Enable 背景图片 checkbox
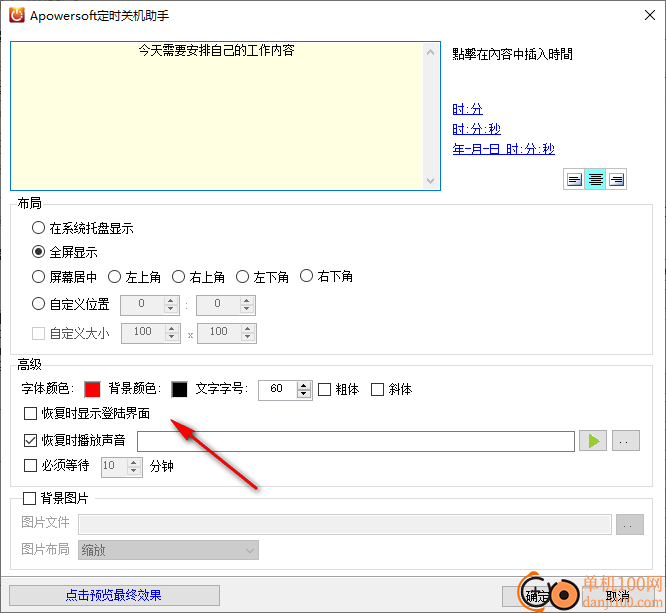This screenshot has height=613, width=666. 29,498
